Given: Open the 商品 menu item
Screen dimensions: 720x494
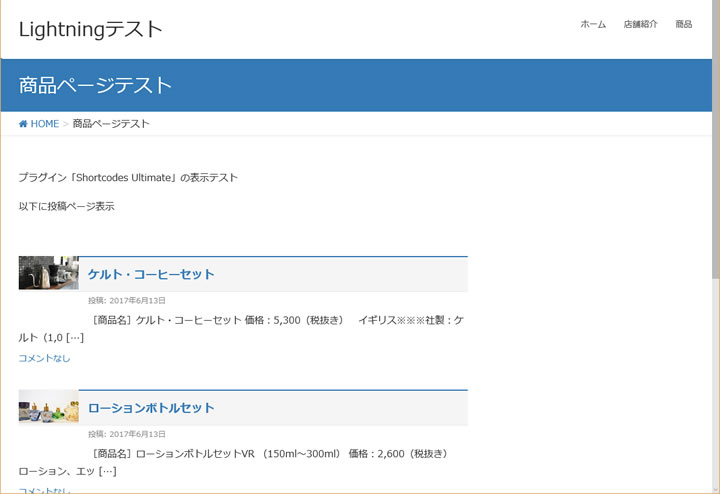Looking at the screenshot, I should click(683, 24).
